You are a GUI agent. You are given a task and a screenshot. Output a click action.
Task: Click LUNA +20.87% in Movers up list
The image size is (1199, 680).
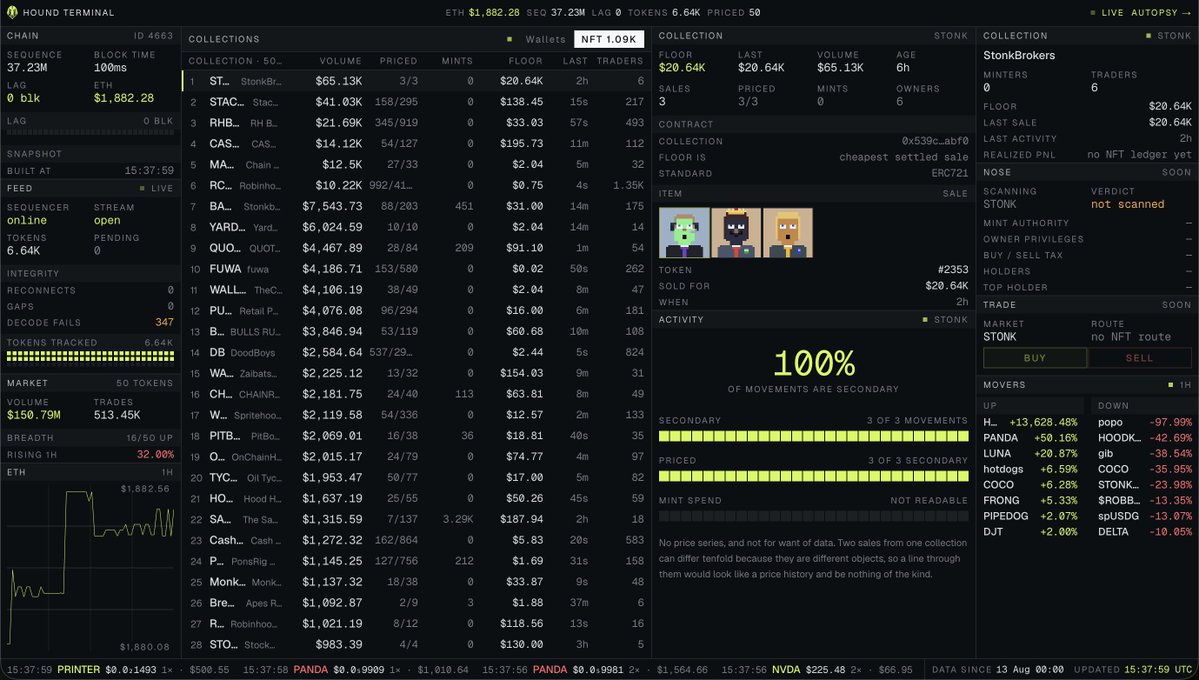1030,454
